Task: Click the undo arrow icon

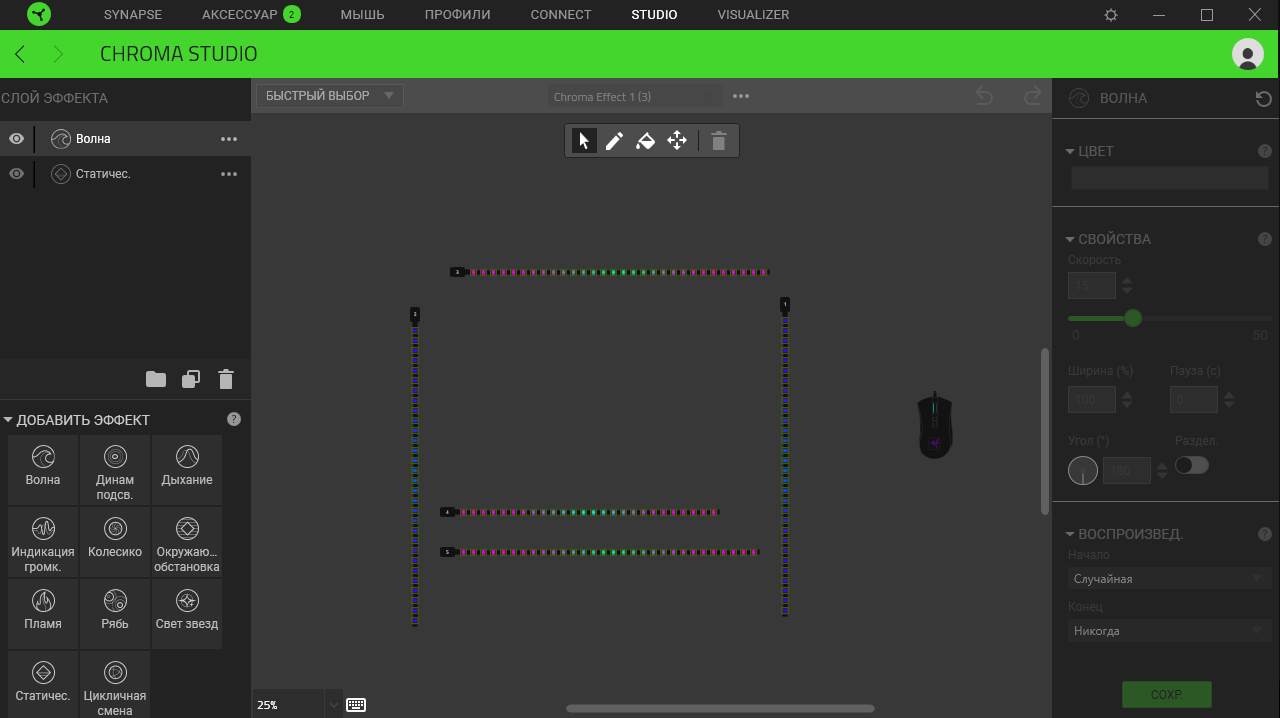Action: tap(985, 96)
